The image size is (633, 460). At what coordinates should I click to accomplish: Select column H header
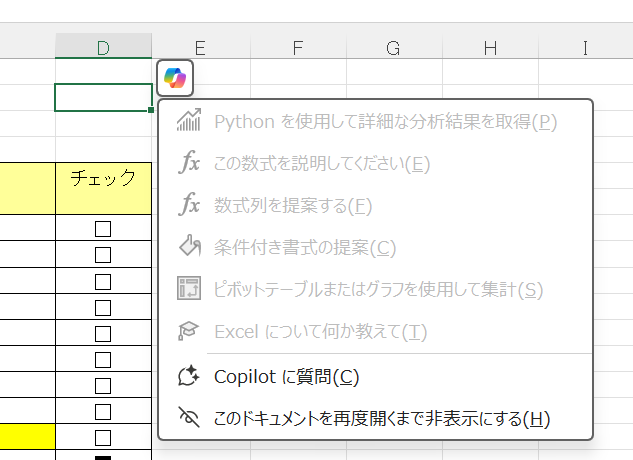tap(490, 46)
